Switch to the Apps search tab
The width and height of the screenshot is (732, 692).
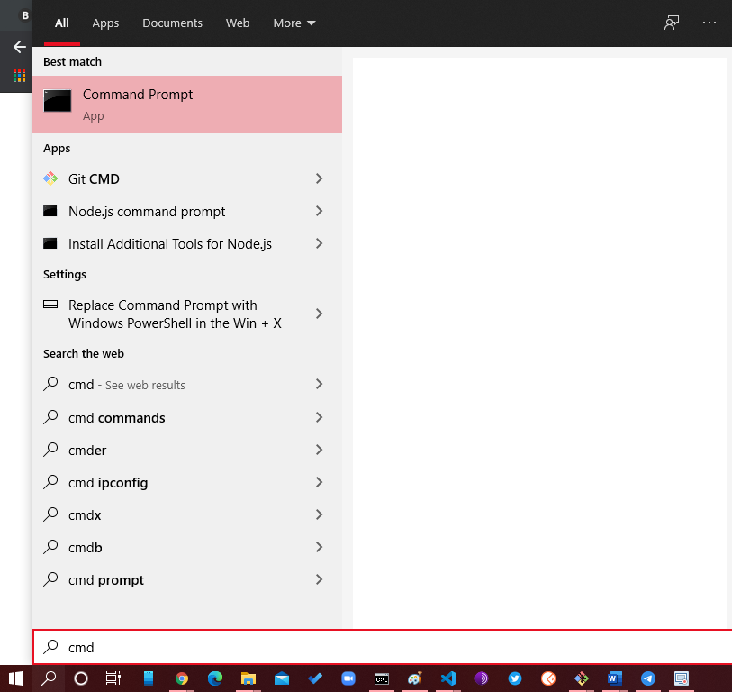(x=106, y=23)
